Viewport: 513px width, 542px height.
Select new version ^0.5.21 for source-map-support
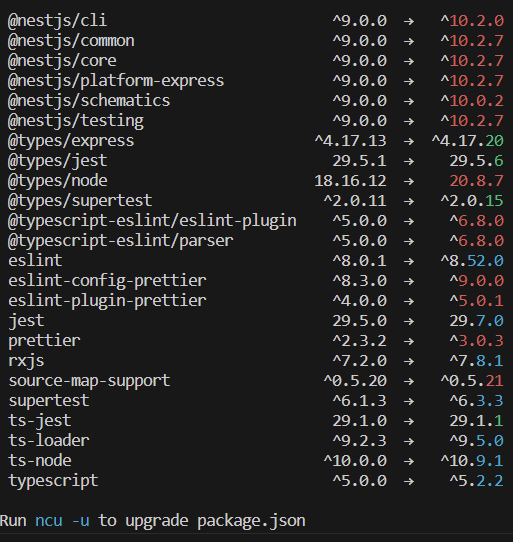click(x=472, y=381)
